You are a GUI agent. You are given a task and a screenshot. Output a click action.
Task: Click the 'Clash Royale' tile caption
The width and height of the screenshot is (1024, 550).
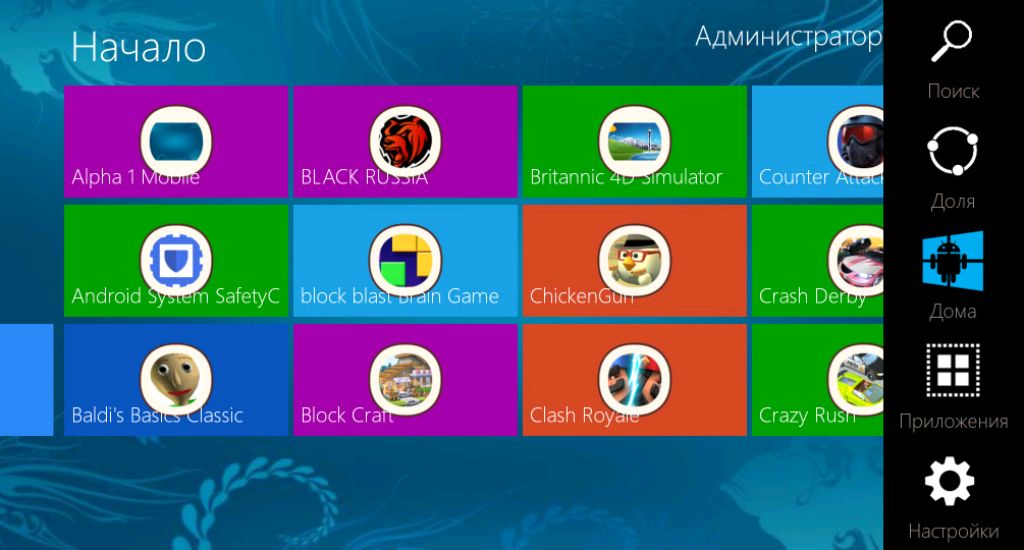point(584,416)
